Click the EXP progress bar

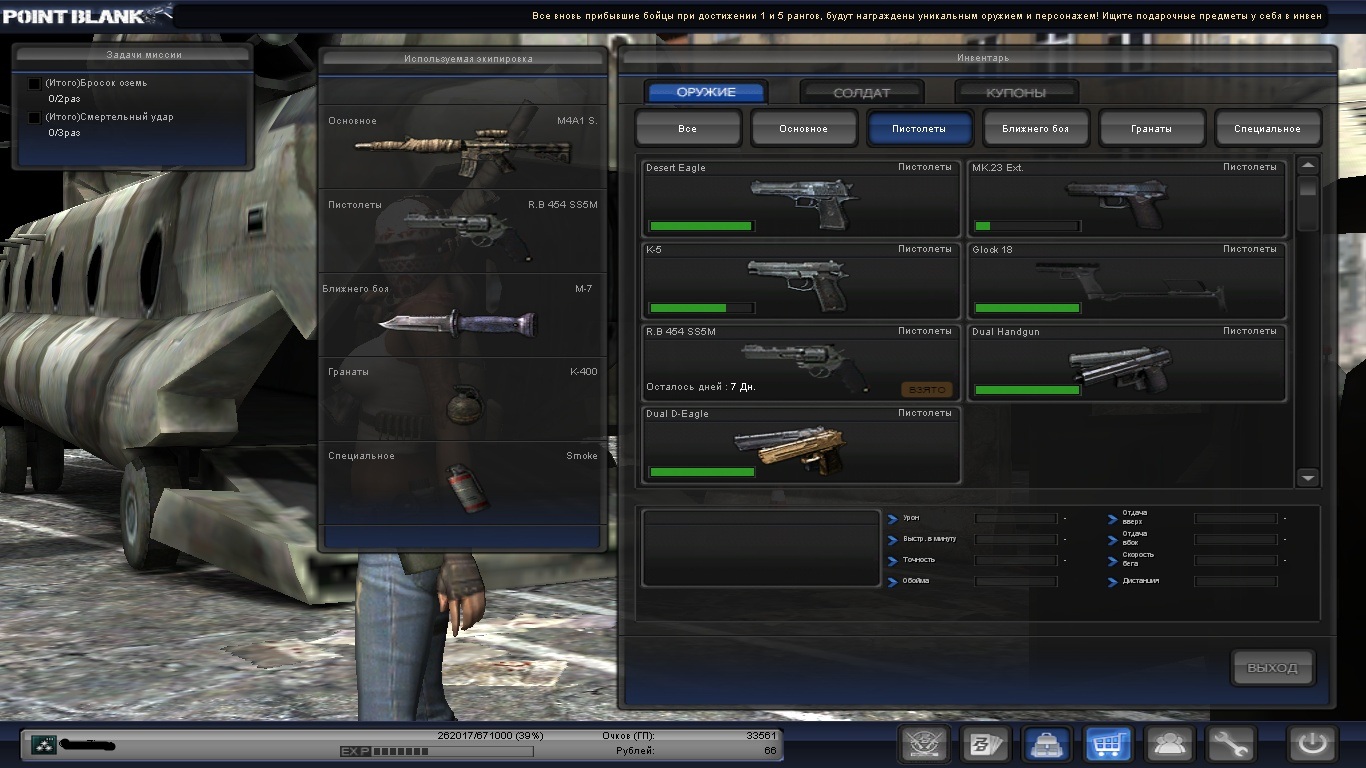pos(436,751)
